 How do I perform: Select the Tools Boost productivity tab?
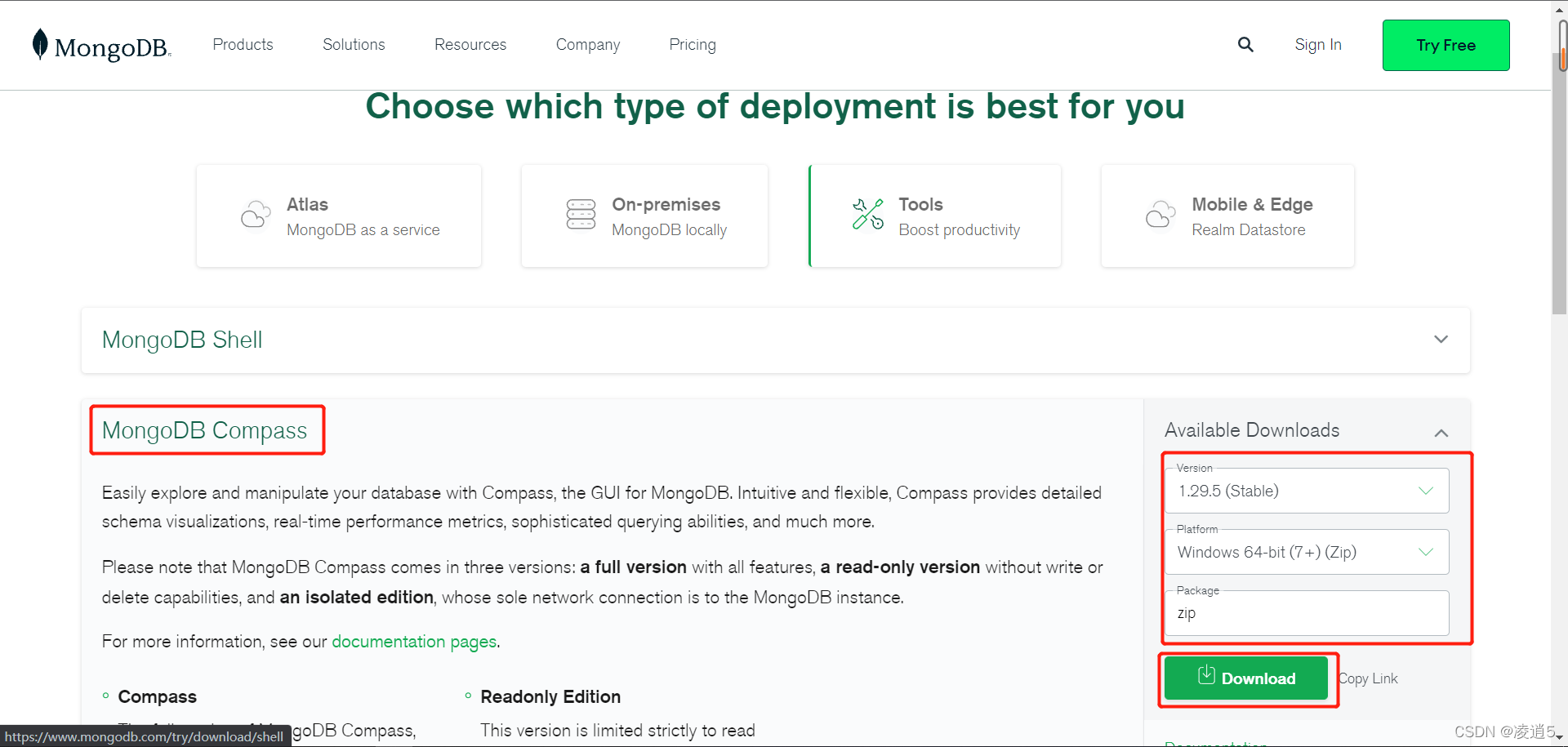935,216
